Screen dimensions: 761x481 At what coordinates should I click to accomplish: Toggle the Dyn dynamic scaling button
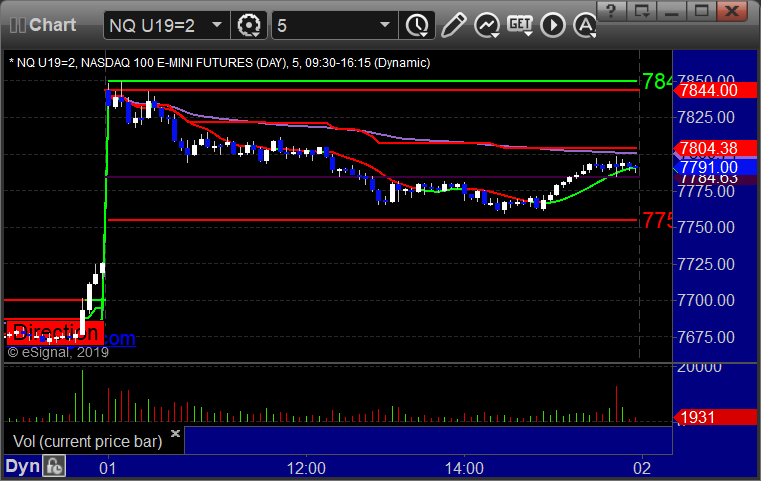tap(22, 466)
